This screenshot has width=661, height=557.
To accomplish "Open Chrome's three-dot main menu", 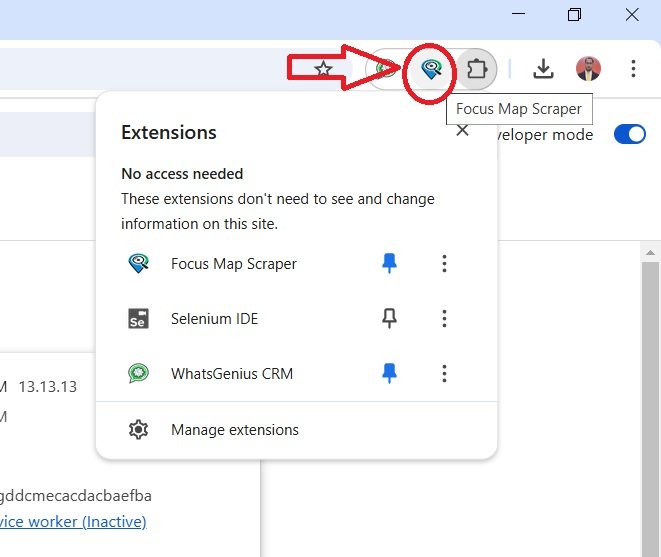I will point(633,68).
